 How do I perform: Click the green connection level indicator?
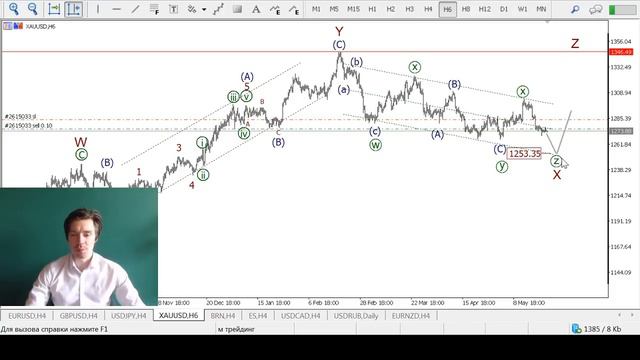click(x=622, y=9)
